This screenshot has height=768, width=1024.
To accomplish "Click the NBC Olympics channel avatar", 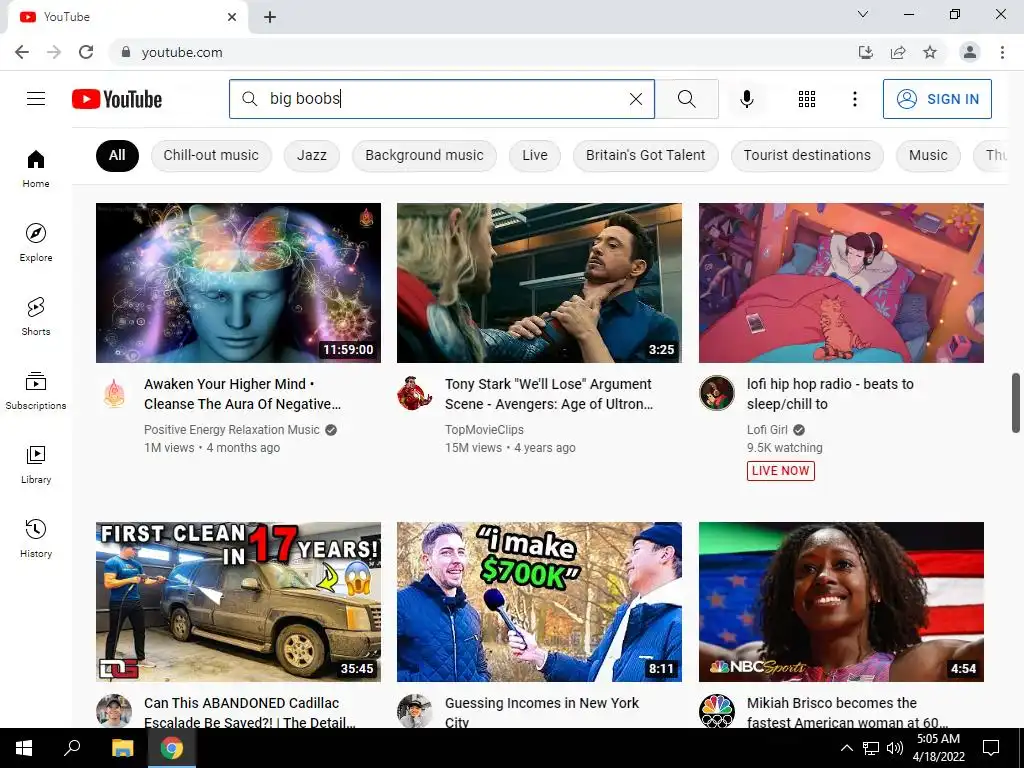I will click(717, 711).
